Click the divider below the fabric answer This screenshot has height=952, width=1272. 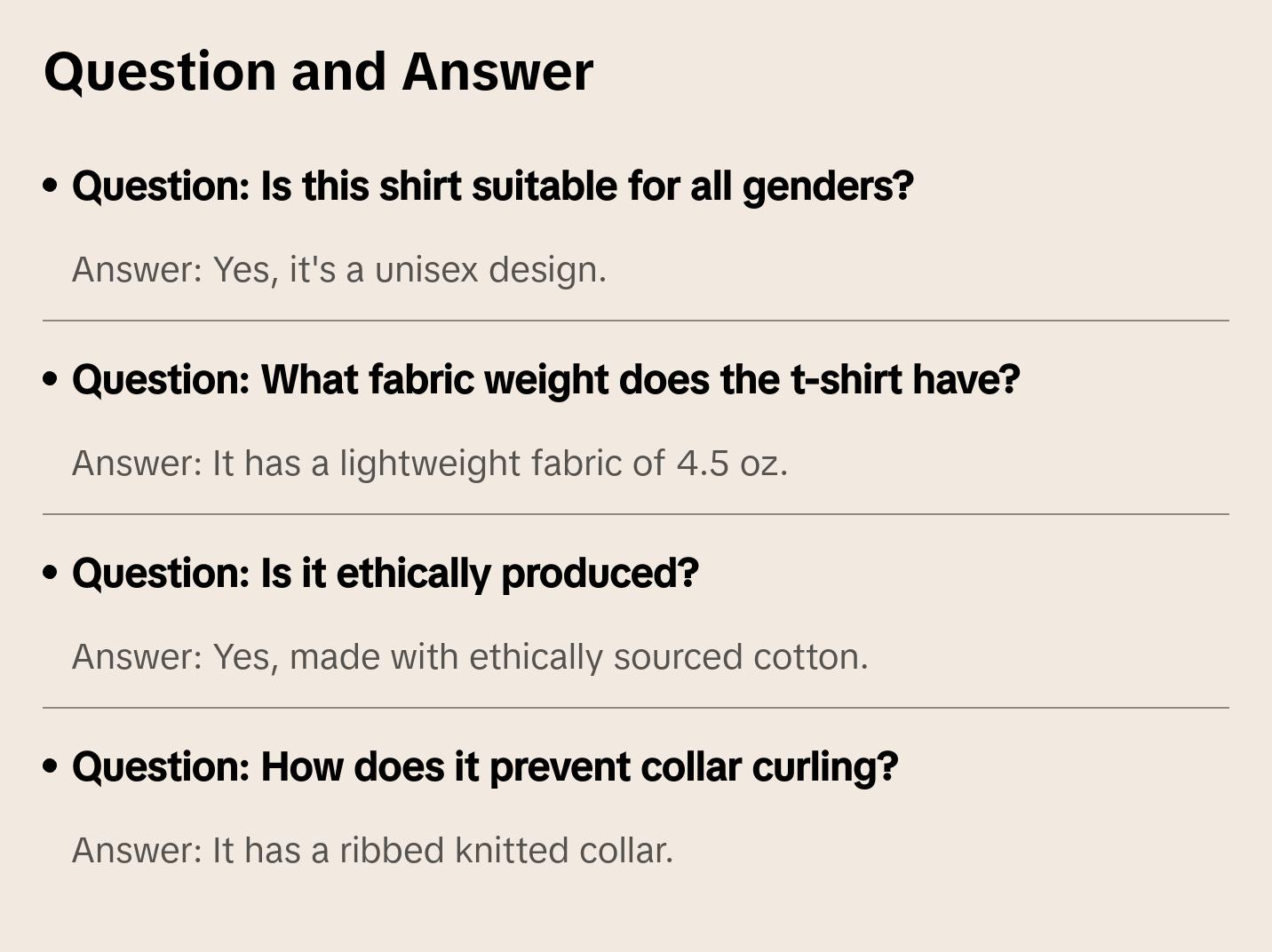point(636,514)
